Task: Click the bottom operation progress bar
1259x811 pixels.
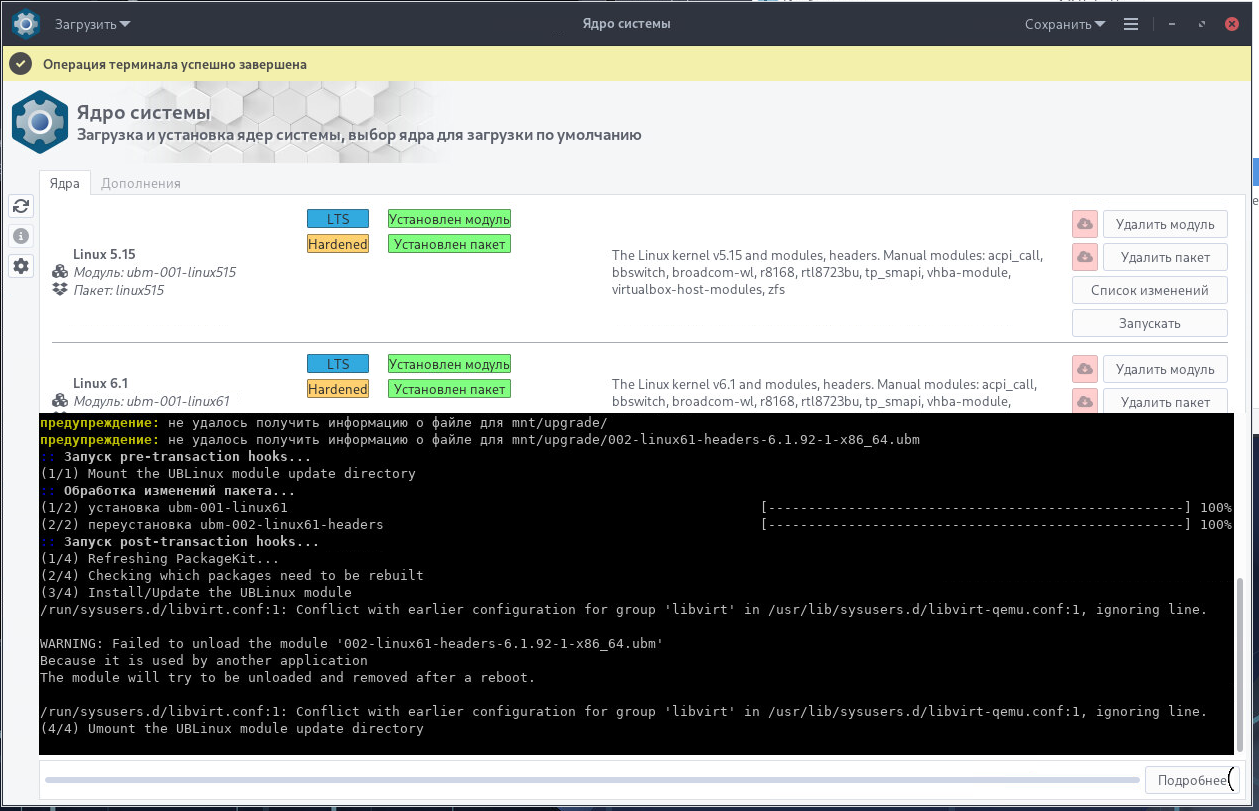Action: pos(590,780)
